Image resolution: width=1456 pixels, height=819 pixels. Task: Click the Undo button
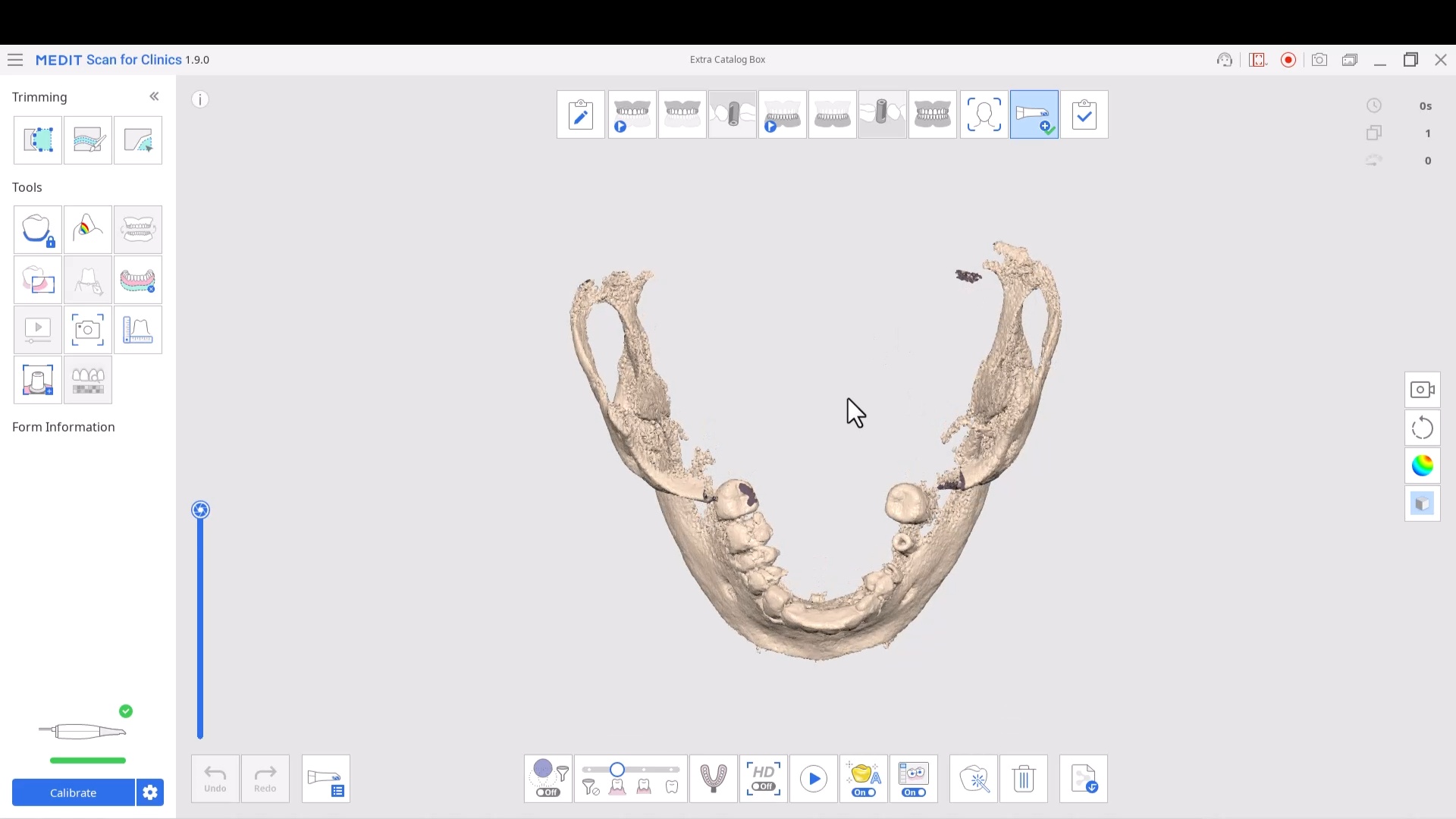(x=215, y=779)
